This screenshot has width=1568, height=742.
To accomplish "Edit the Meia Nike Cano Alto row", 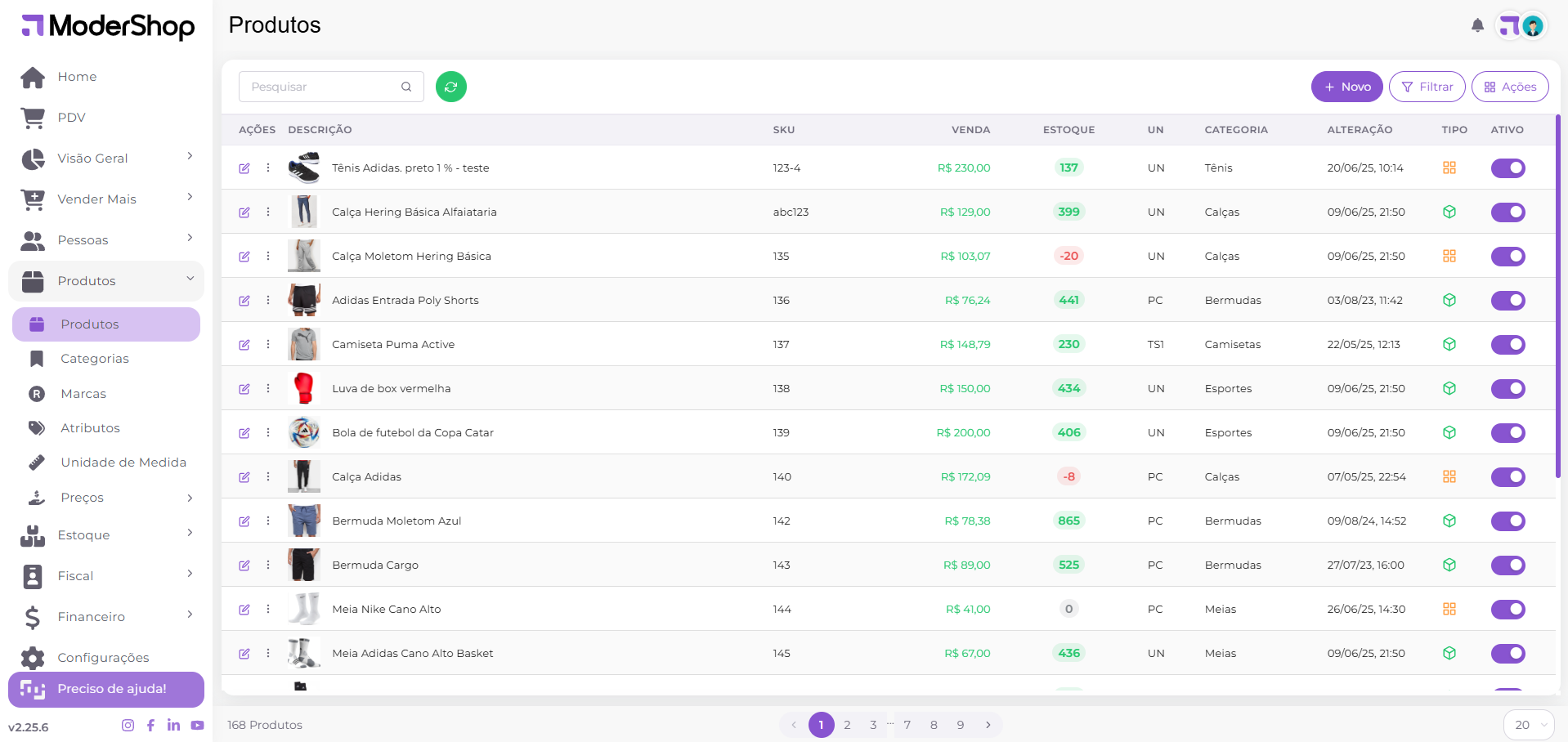I will click(244, 610).
